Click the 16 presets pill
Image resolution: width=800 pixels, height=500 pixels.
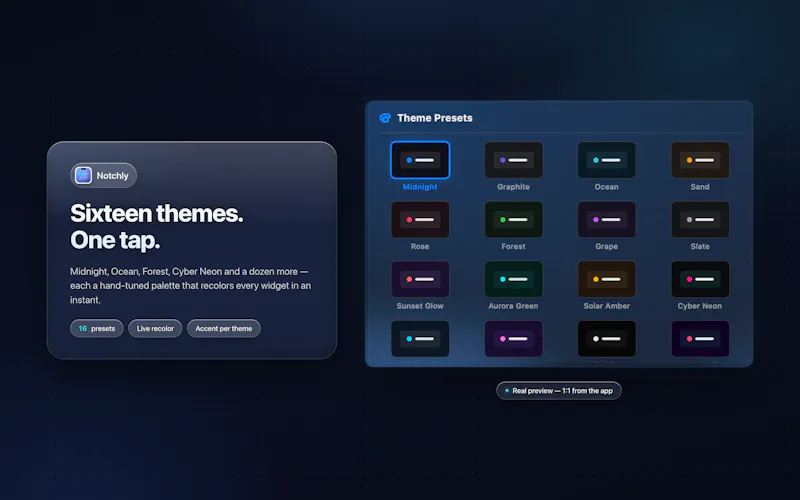coord(96,329)
